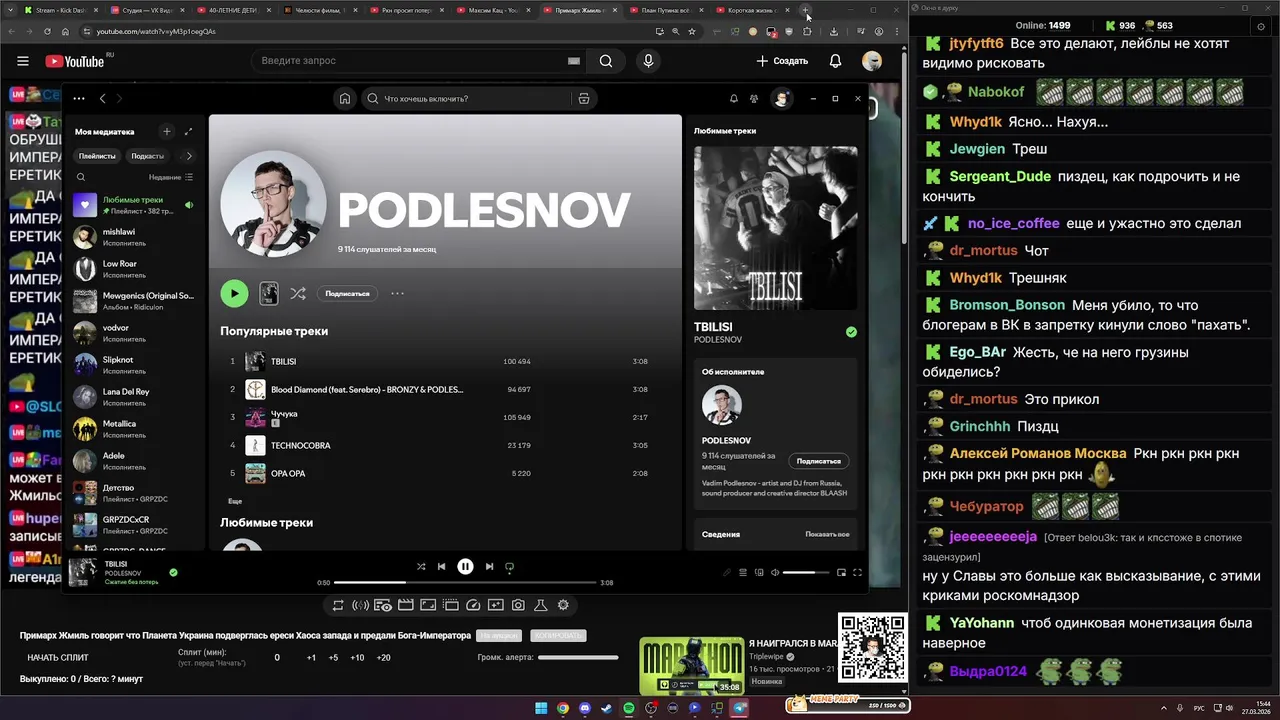Screen dimensions: 1280x720
Task: Create new playlist with plus icon
Action: [x=167, y=132]
